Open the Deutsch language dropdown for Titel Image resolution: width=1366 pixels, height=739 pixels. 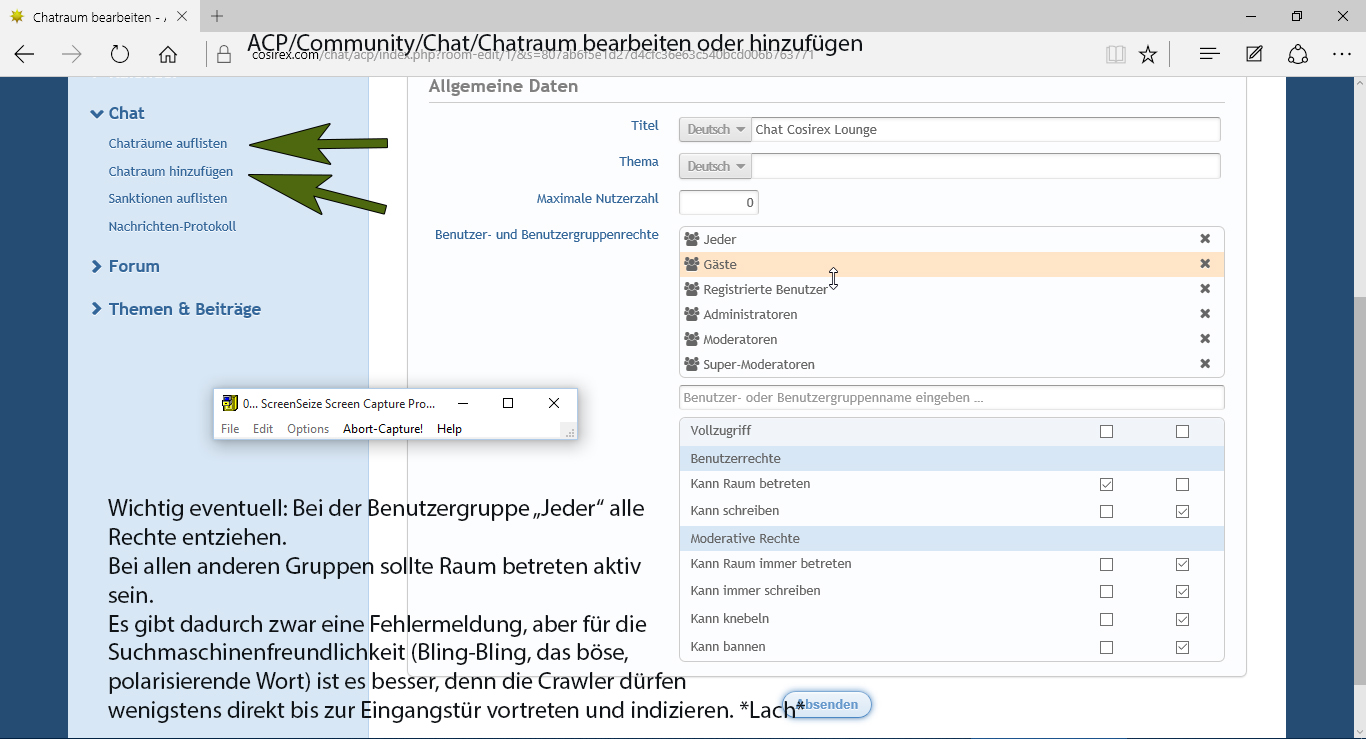(x=715, y=130)
